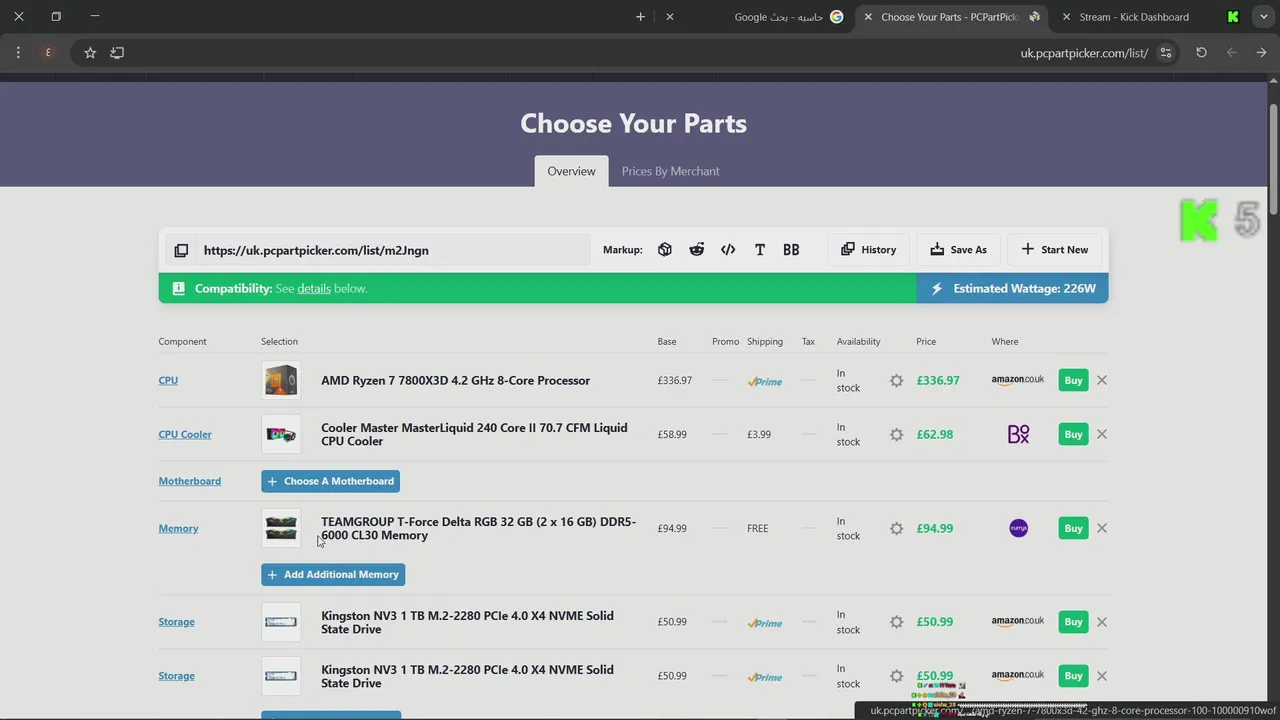Click the Amazon.co.uk logo in CPU row
1280x720 pixels.
click(1018, 381)
